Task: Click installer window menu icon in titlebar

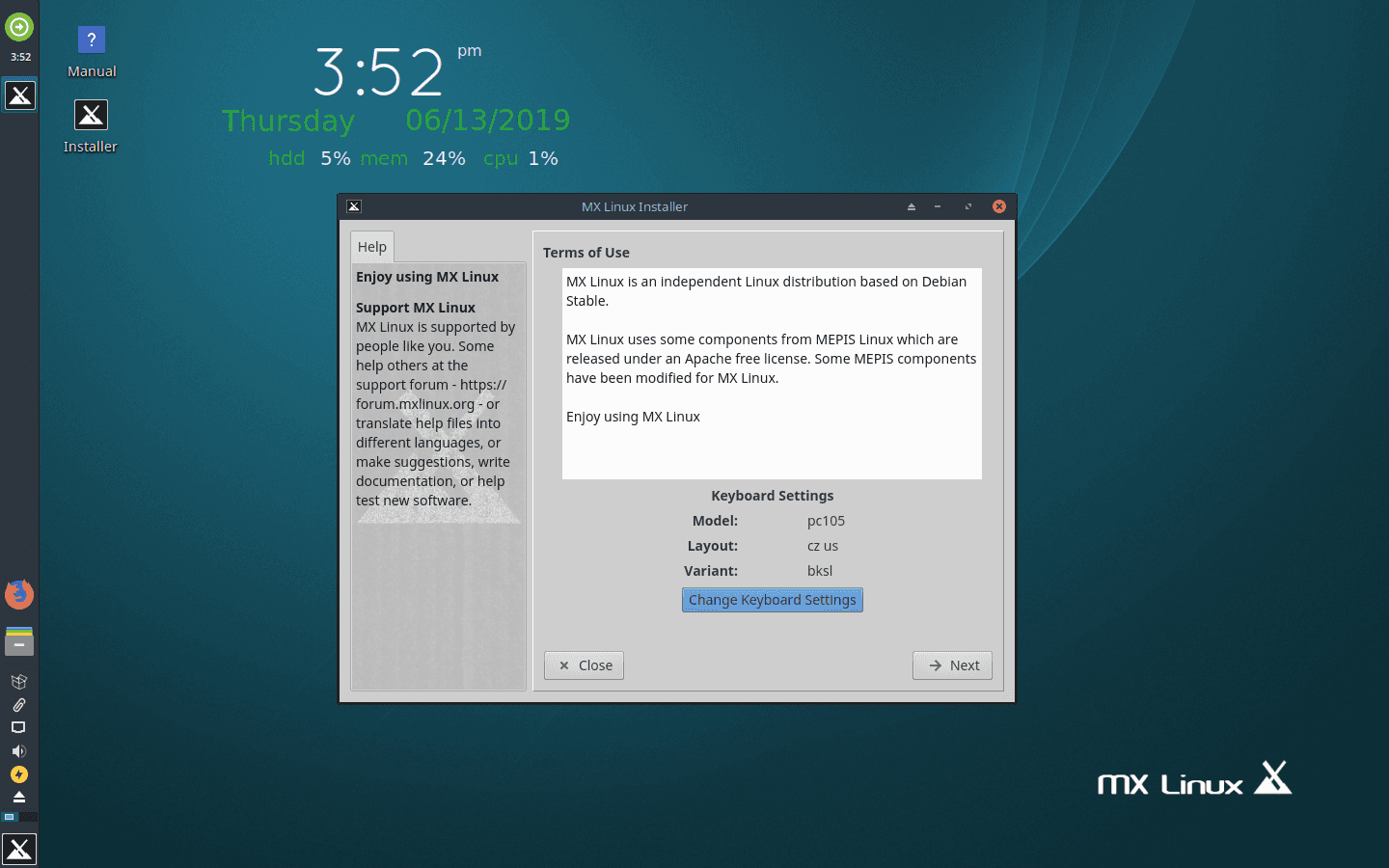Action: (354, 206)
